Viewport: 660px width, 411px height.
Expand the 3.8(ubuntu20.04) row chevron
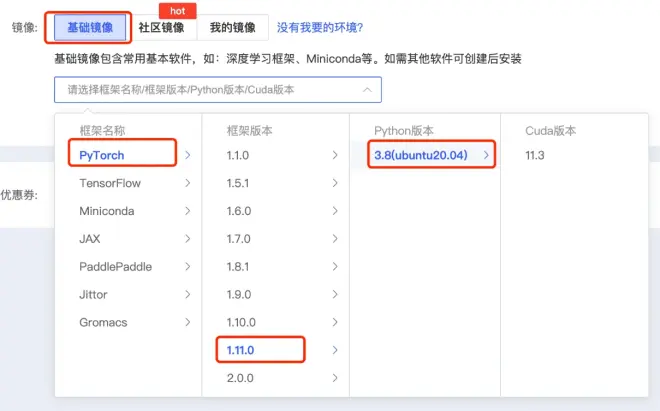point(487,155)
